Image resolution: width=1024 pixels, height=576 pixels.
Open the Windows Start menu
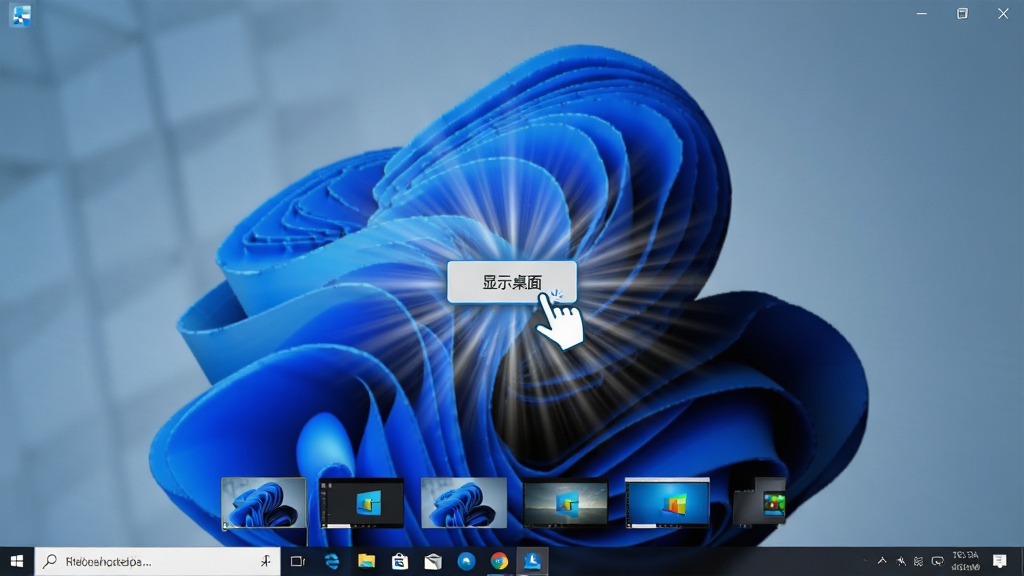pyautogui.click(x=17, y=562)
